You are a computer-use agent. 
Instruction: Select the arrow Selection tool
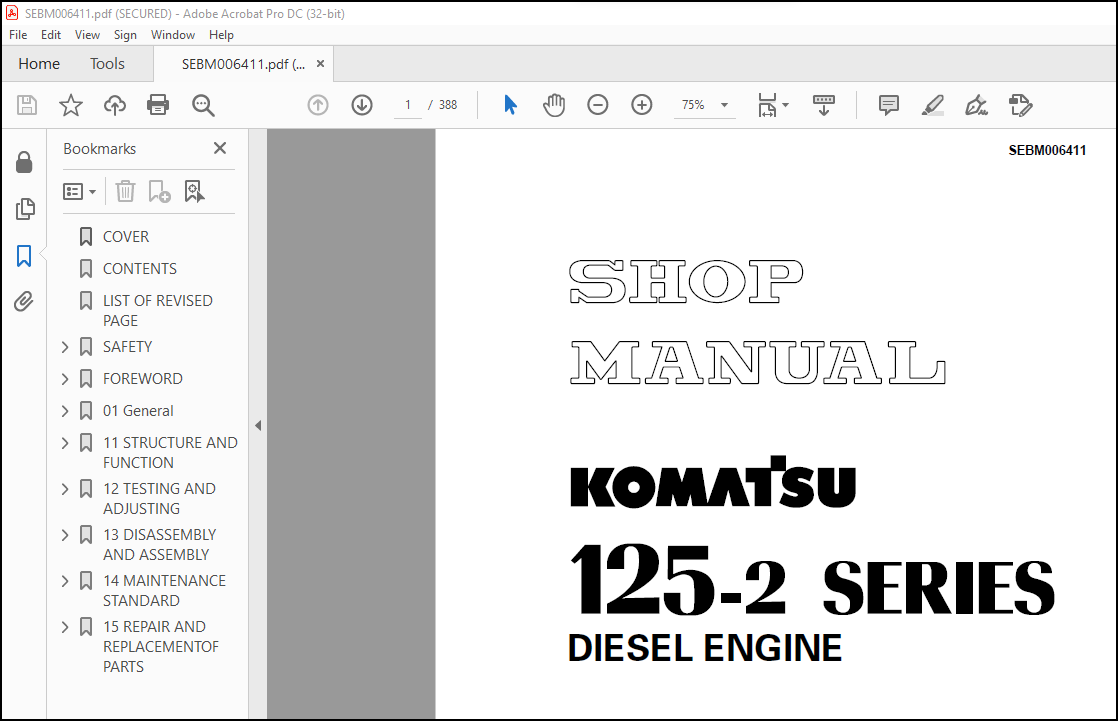click(511, 106)
